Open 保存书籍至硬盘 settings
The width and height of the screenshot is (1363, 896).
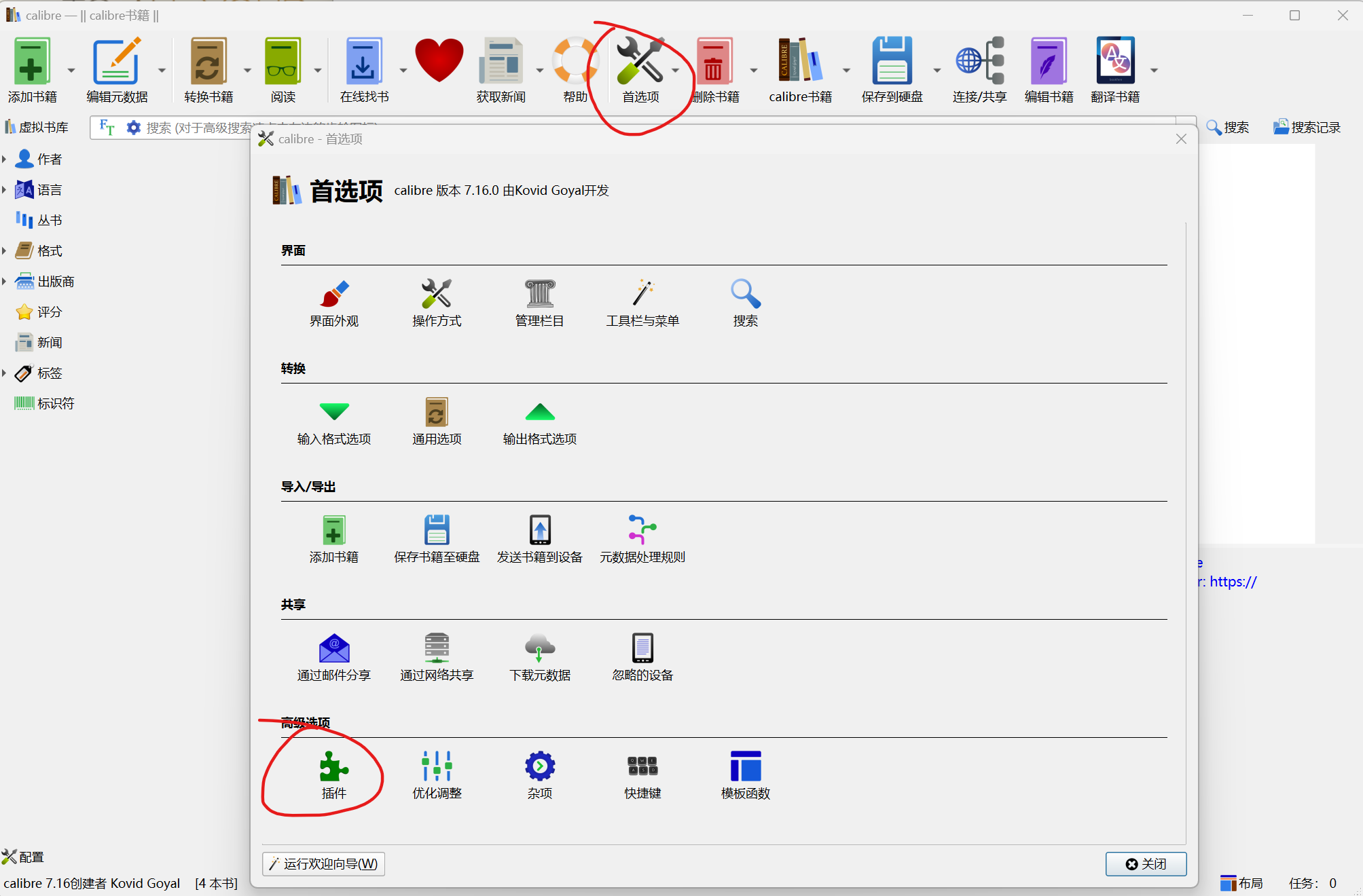[437, 540]
